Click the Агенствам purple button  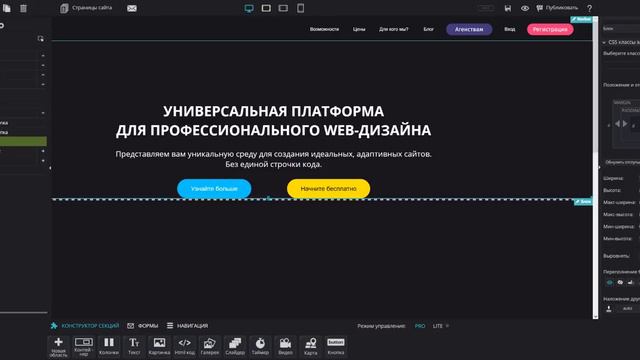469,29
